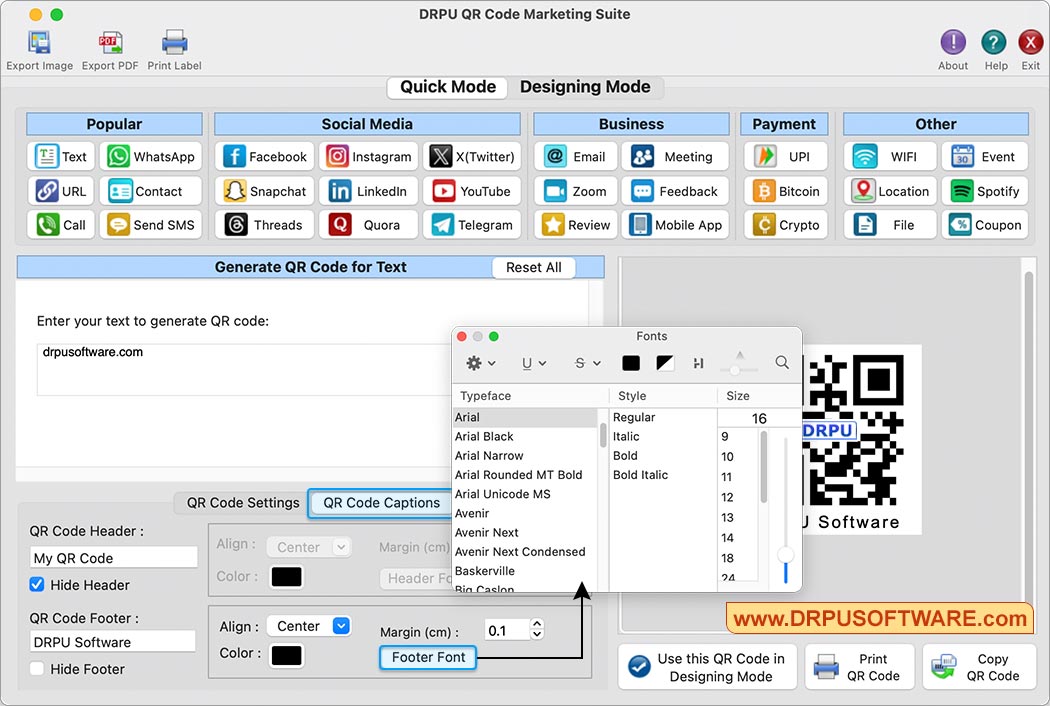Select the WIFI option under Other

(x=889, y=156)
